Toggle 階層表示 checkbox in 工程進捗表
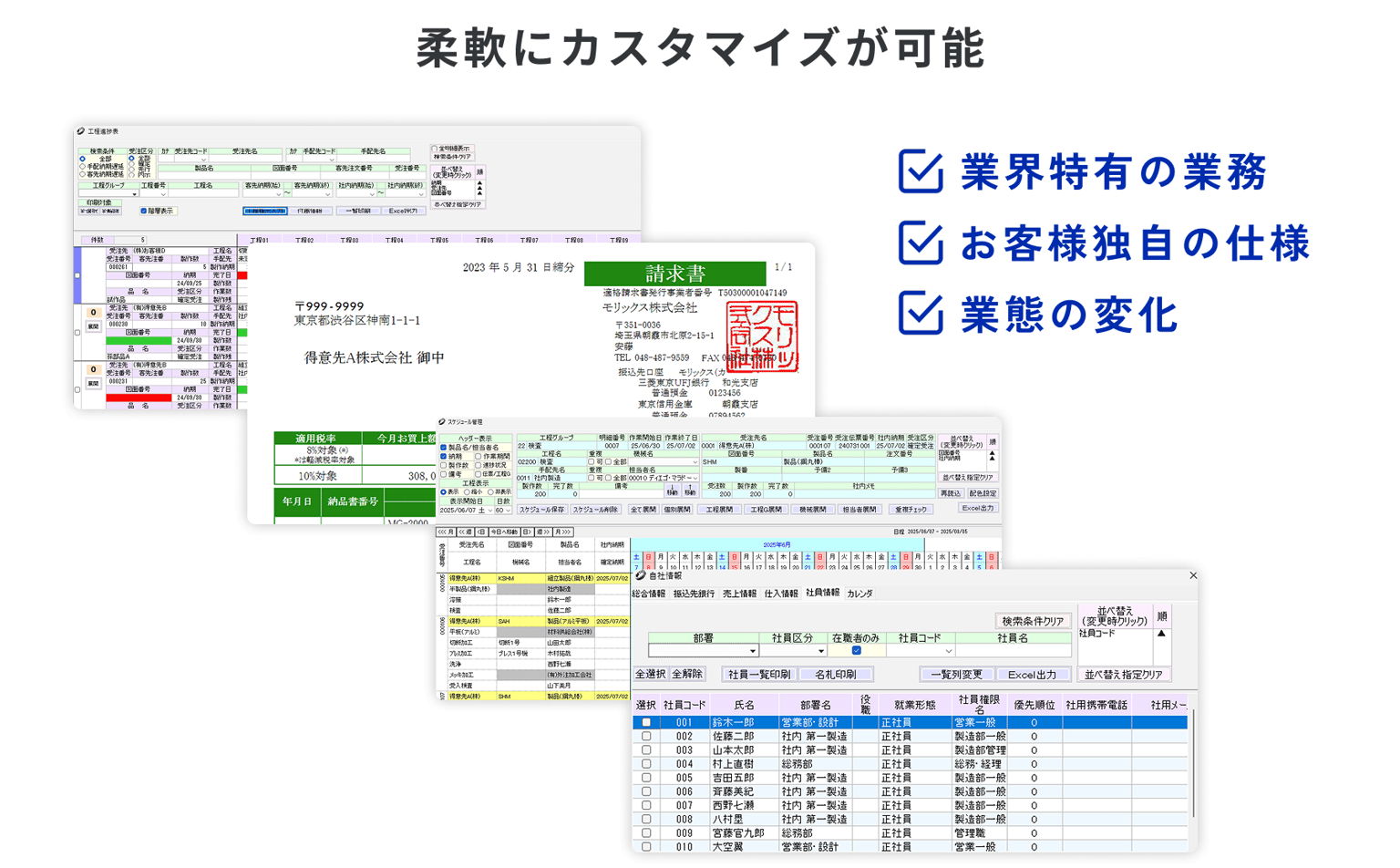Viewport: 1400px width, 868px height. [x=143, y=211]
